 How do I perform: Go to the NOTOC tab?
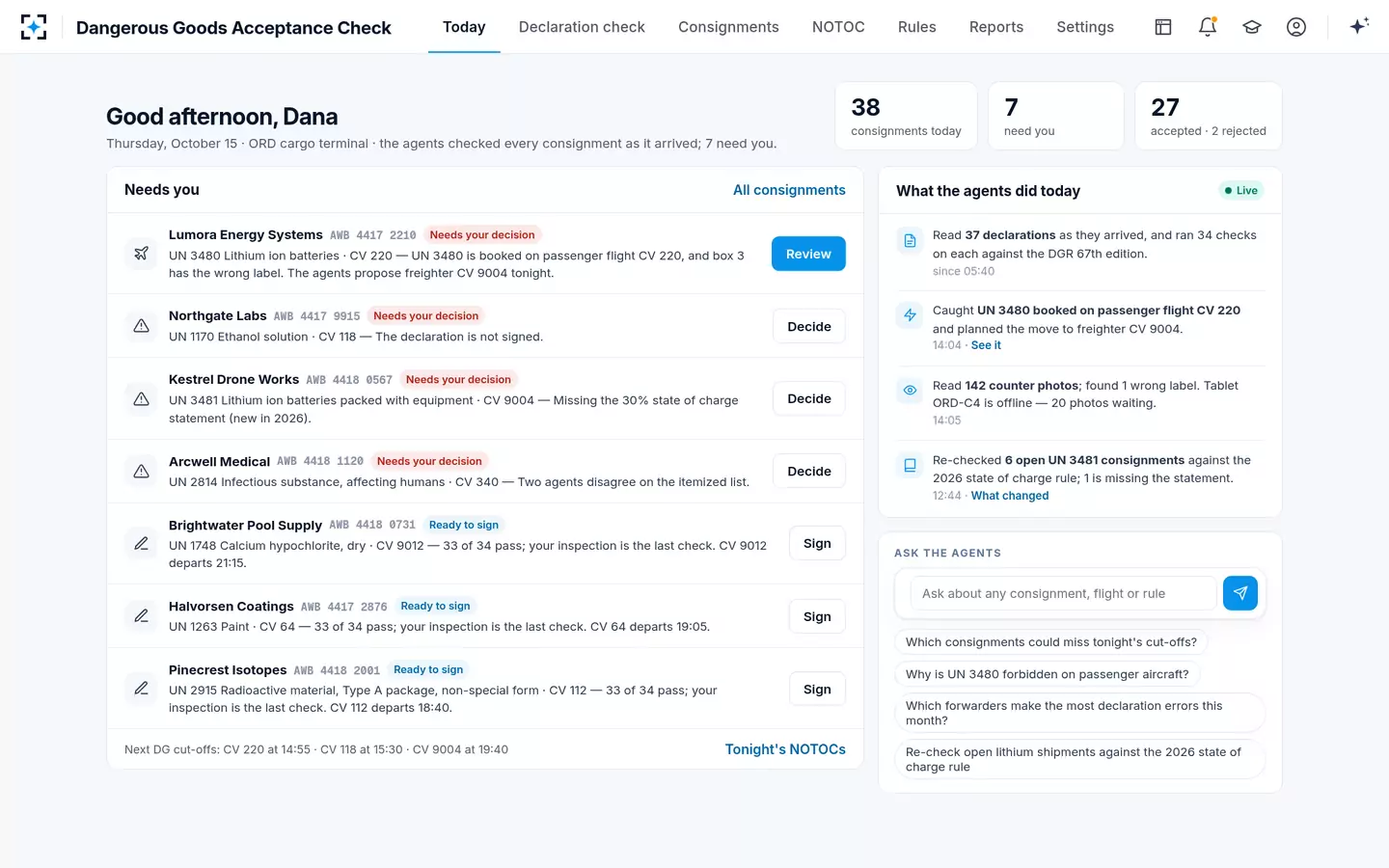click(x=838, y=27)
